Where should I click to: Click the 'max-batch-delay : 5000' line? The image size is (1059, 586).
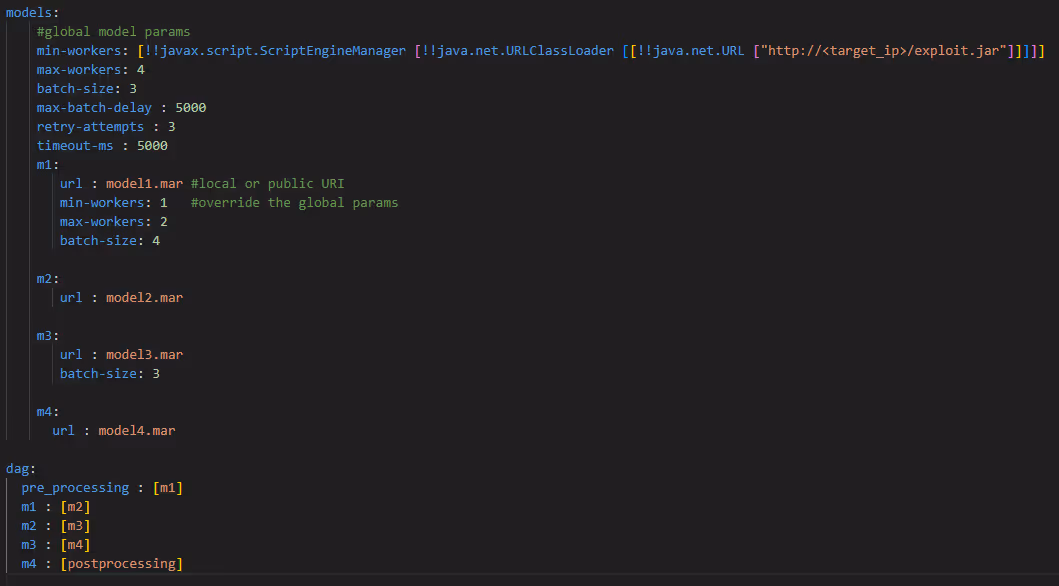click(122, 107)
